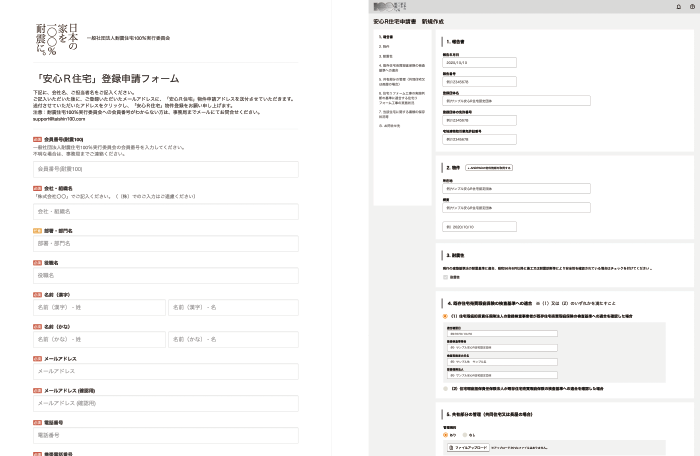Select the あり radio in section 5

445,435
